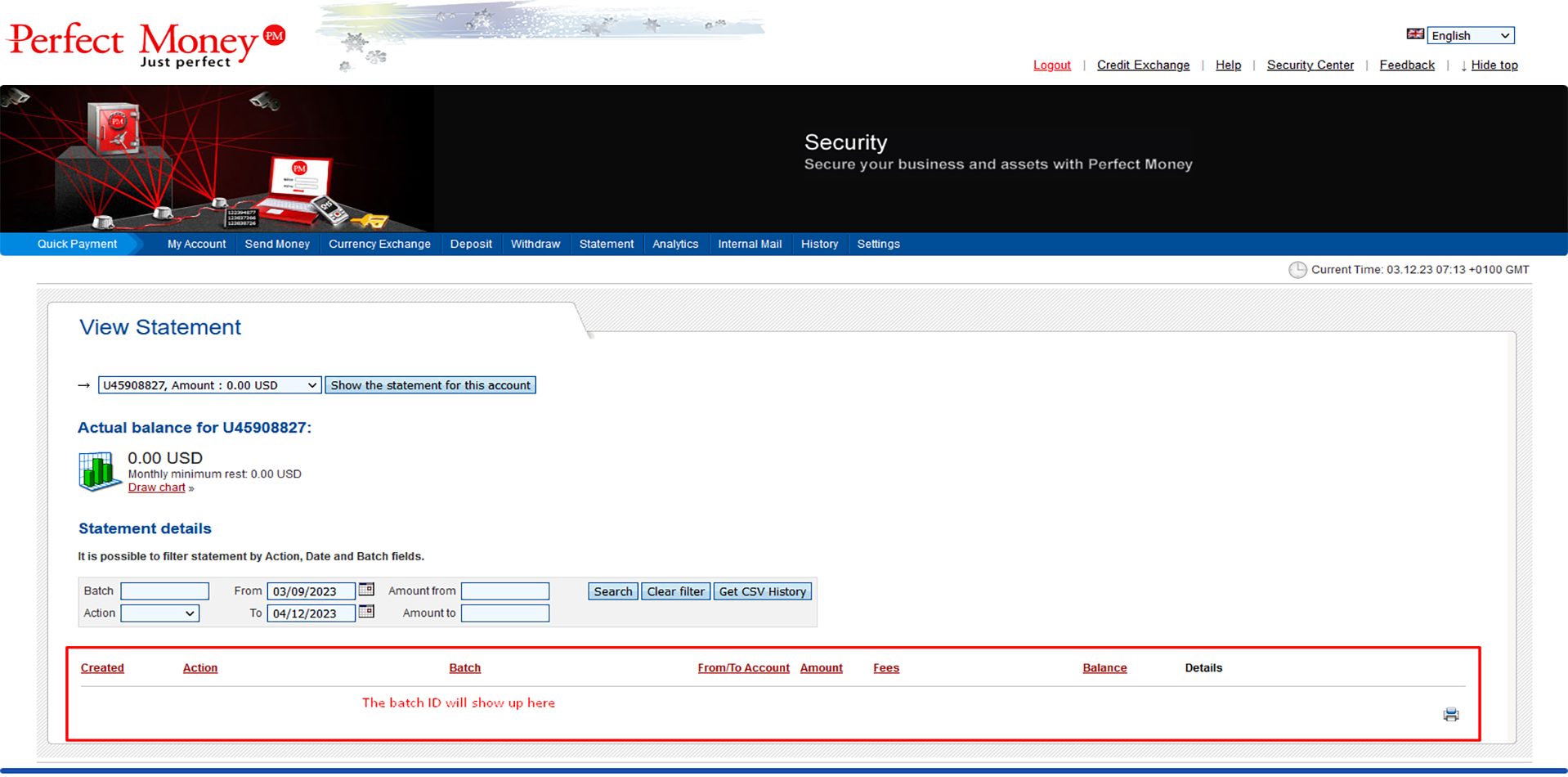
Task: Click the Get CSV History button
Action: tap(763, 591)
